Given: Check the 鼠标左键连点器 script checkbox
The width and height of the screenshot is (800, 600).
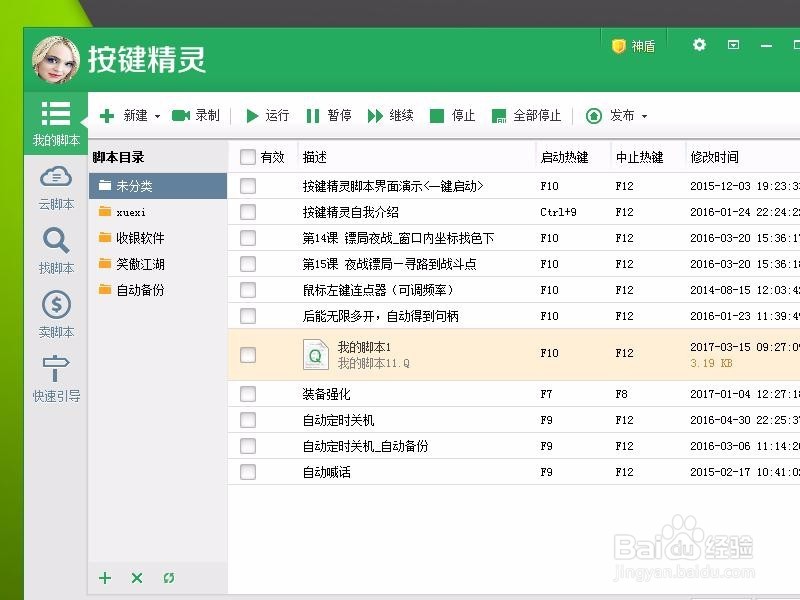Looking at the screenshot, I should click(247, 290).
